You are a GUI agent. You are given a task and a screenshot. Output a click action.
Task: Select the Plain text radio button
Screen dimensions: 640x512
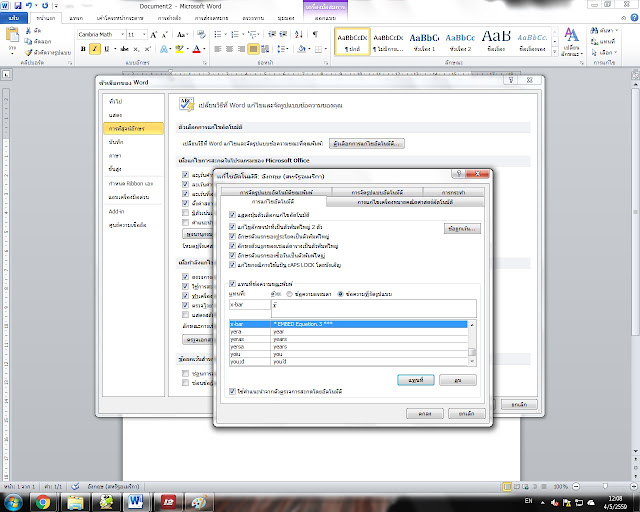pyautogui.click(x=289, y=294)
